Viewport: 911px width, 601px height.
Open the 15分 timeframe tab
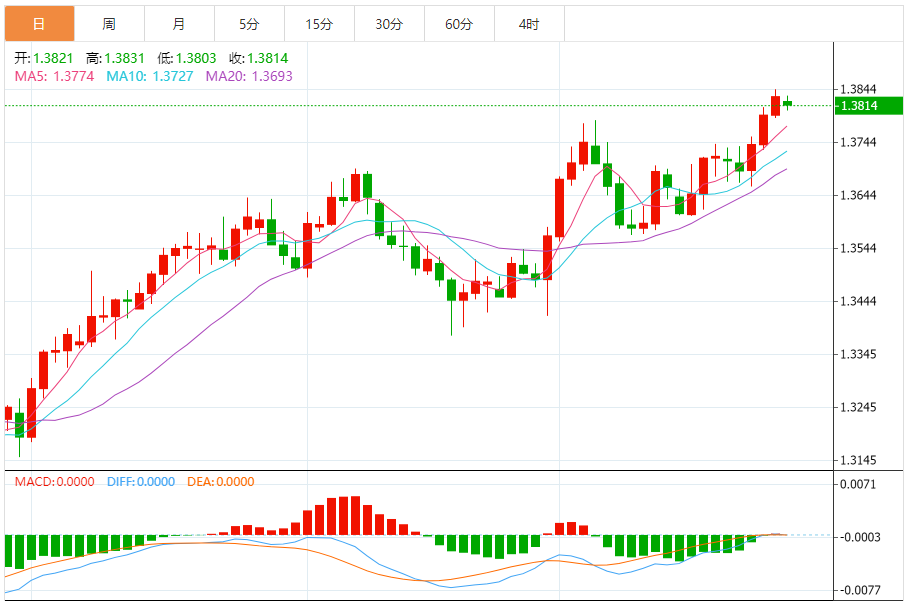319,24
